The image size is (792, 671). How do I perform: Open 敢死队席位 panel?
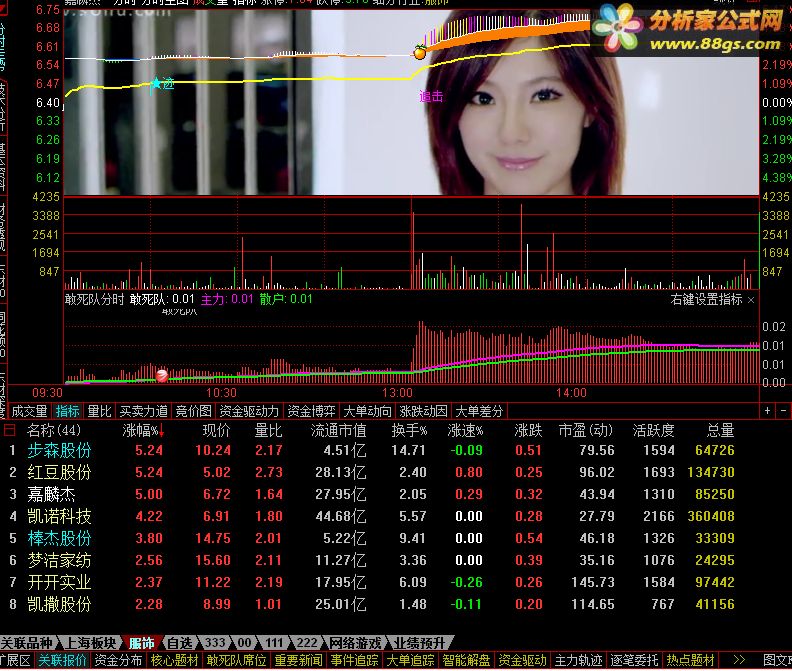coord(236,660)
